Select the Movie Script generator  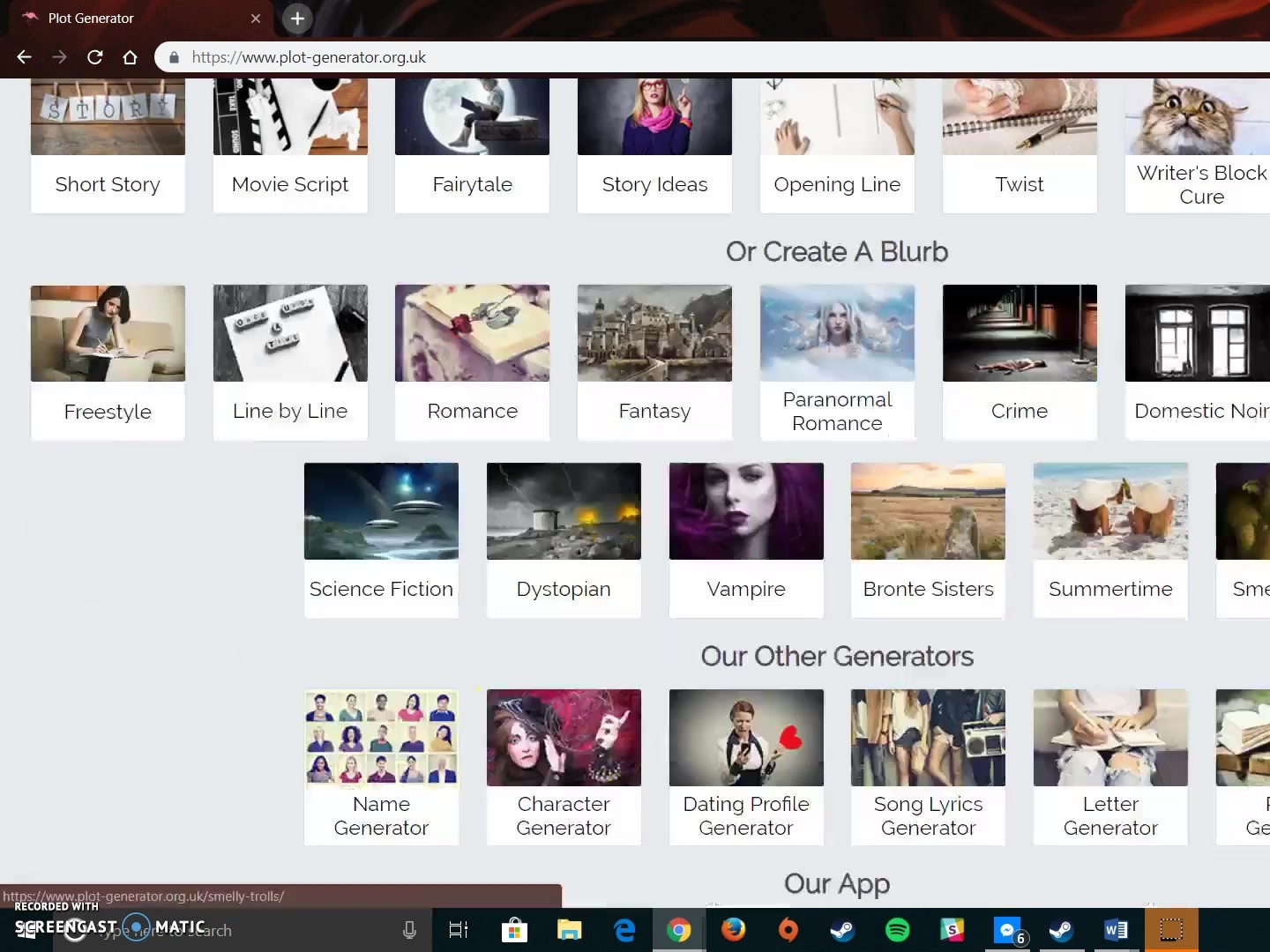[x=290, y=184]
